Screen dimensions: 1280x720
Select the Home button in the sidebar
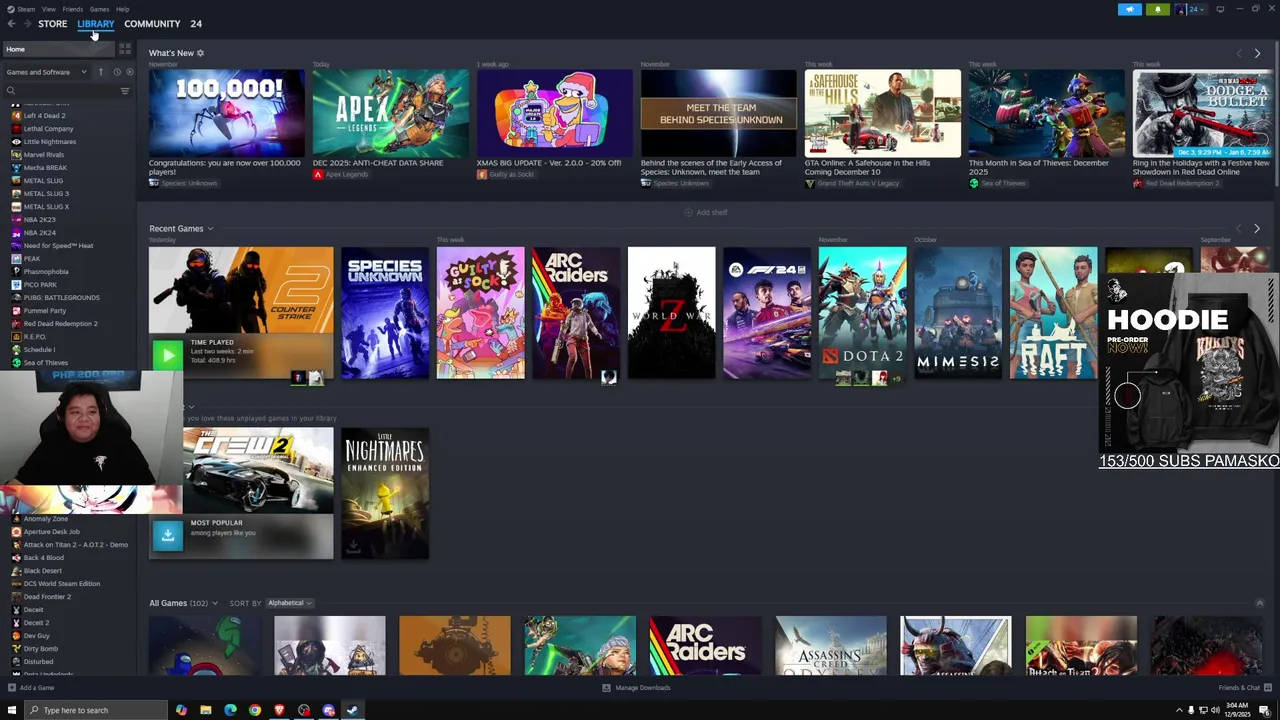[x=60, y=49]
